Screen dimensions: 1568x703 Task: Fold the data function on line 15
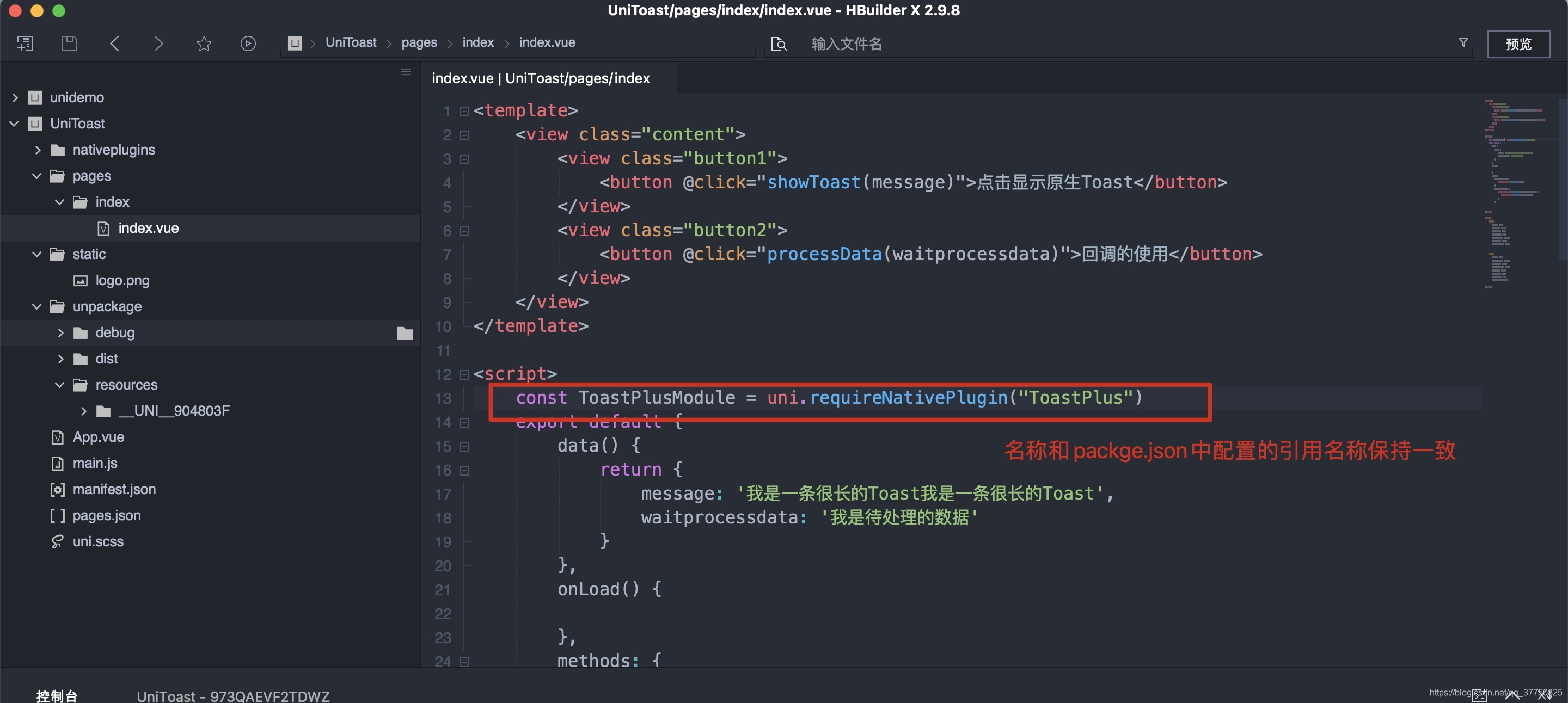tap(464, 446)
